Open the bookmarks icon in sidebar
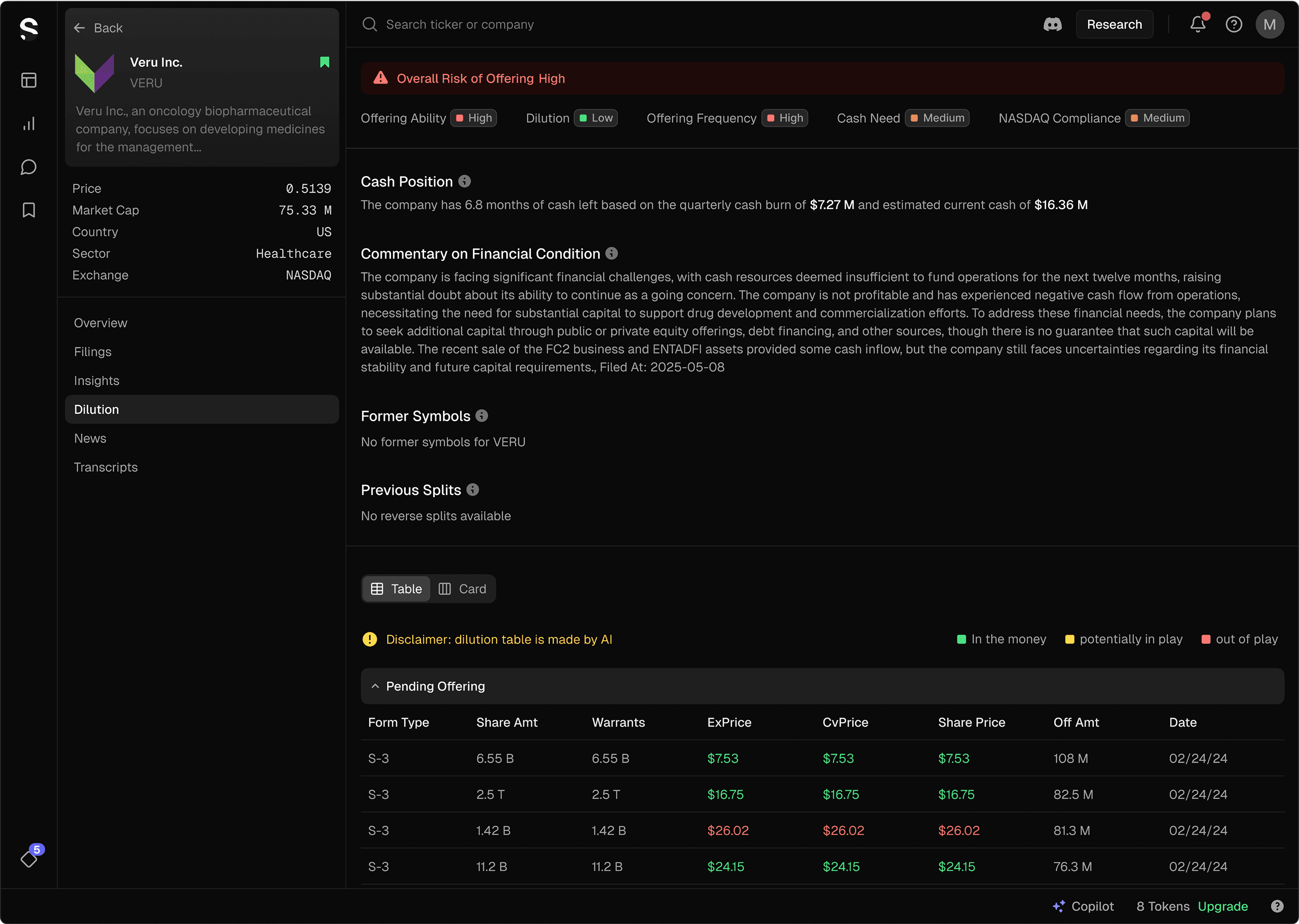1299x924 pixels. click(x=29, y=210)
